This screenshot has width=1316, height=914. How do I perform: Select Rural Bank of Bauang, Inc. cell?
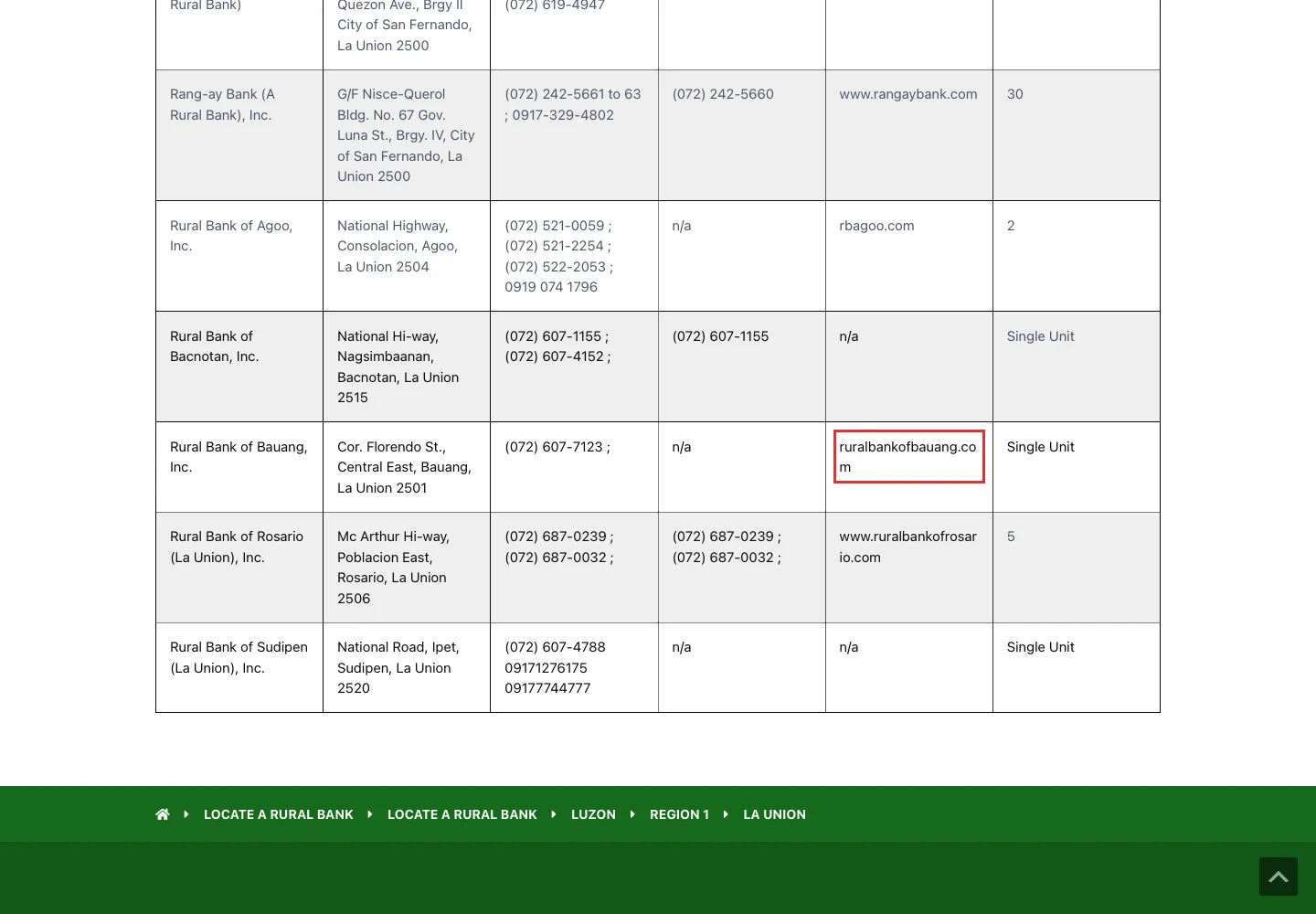click(x=239, y=467)
